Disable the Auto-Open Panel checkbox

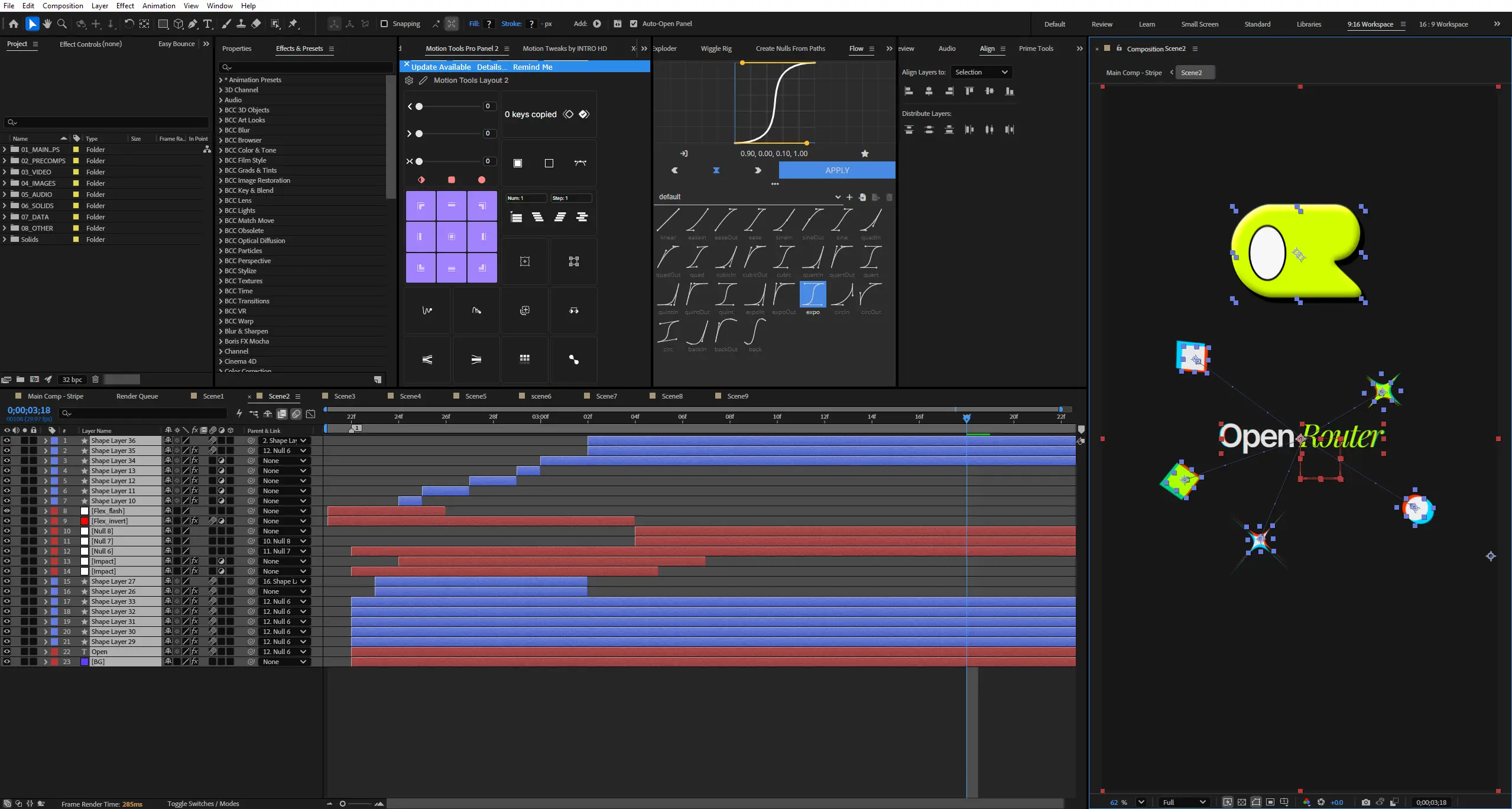[x=634, y=24]
